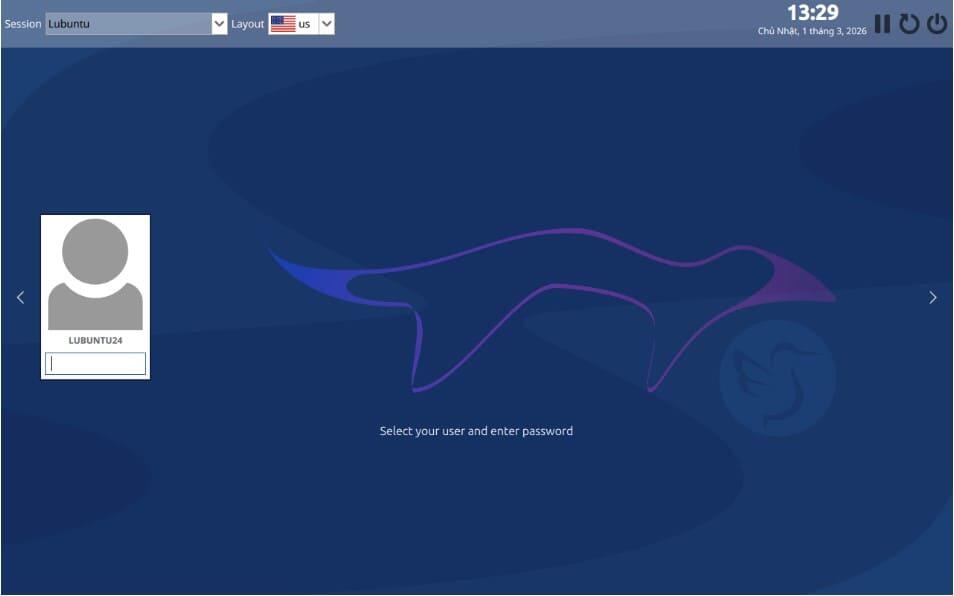Show the next user with the right chevron
This screenshot has width=954, height=596.
point(932,297)
